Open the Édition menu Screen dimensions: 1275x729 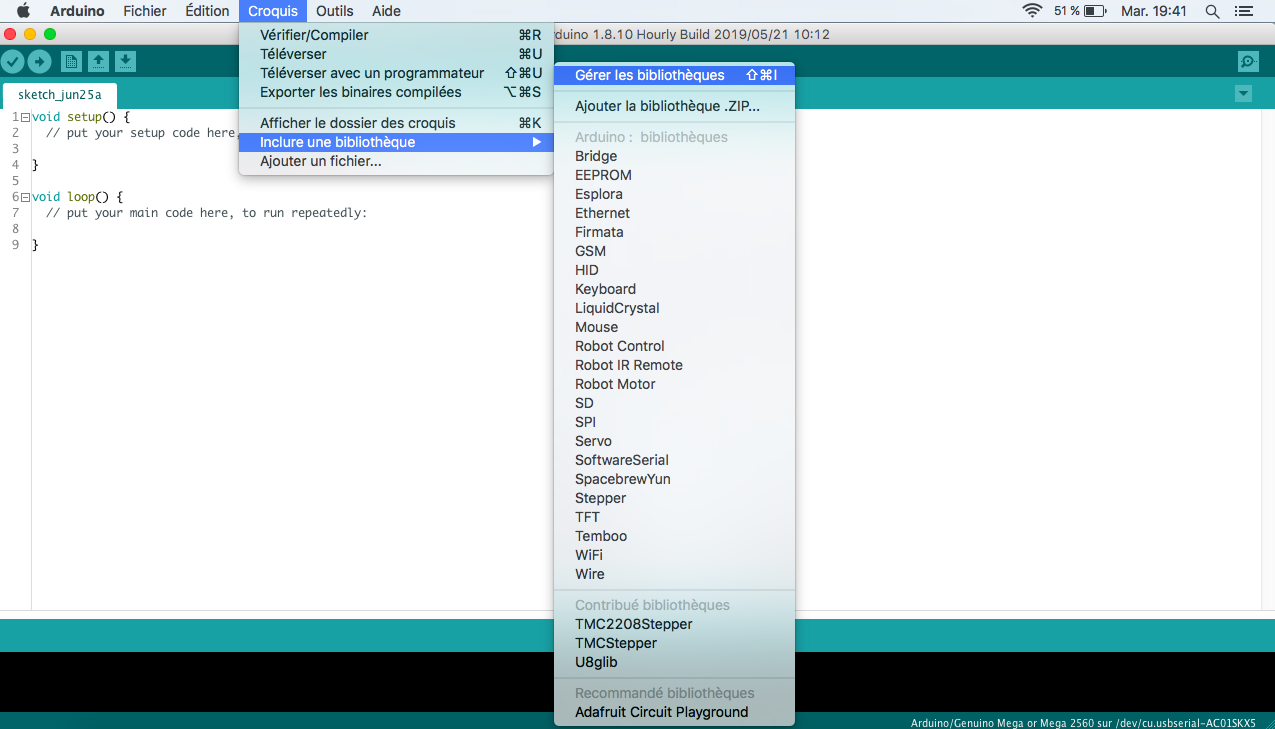point(207,11)
